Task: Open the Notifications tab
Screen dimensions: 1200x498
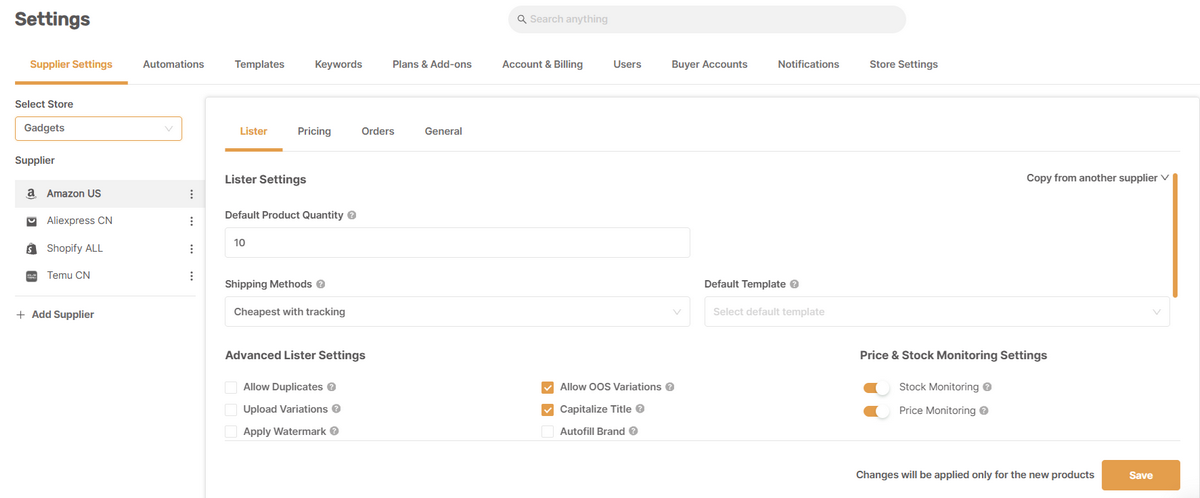Action: coord(808,64)
